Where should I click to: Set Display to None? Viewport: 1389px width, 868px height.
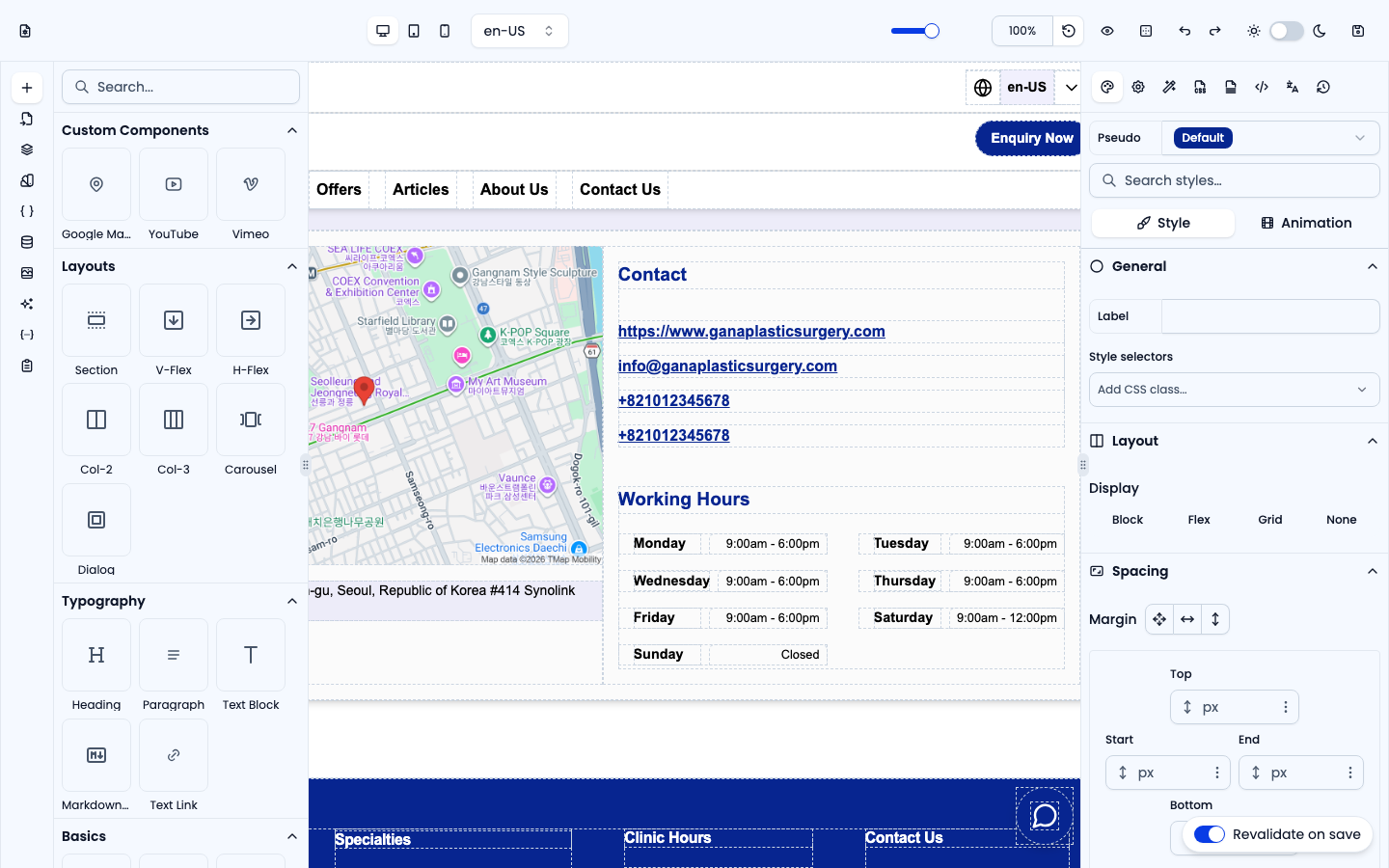point(1342,520)
